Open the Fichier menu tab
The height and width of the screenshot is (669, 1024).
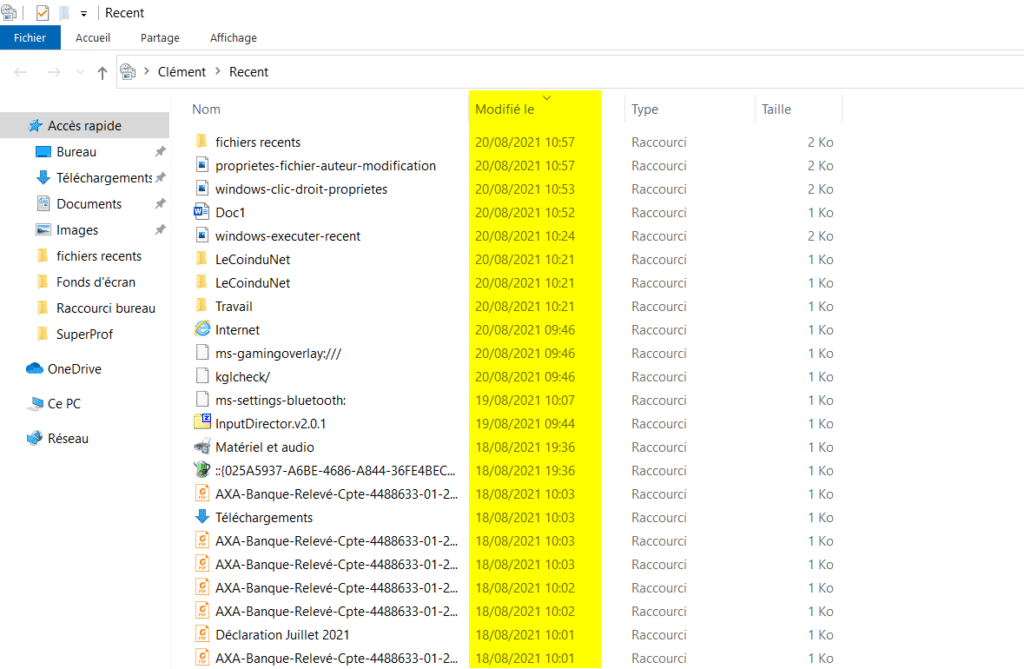tap(30, 38)
